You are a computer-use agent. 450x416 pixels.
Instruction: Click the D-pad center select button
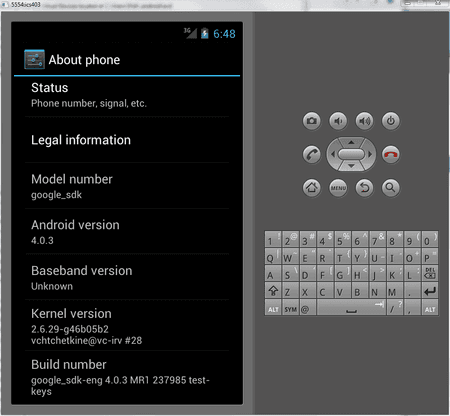(351, 154)
